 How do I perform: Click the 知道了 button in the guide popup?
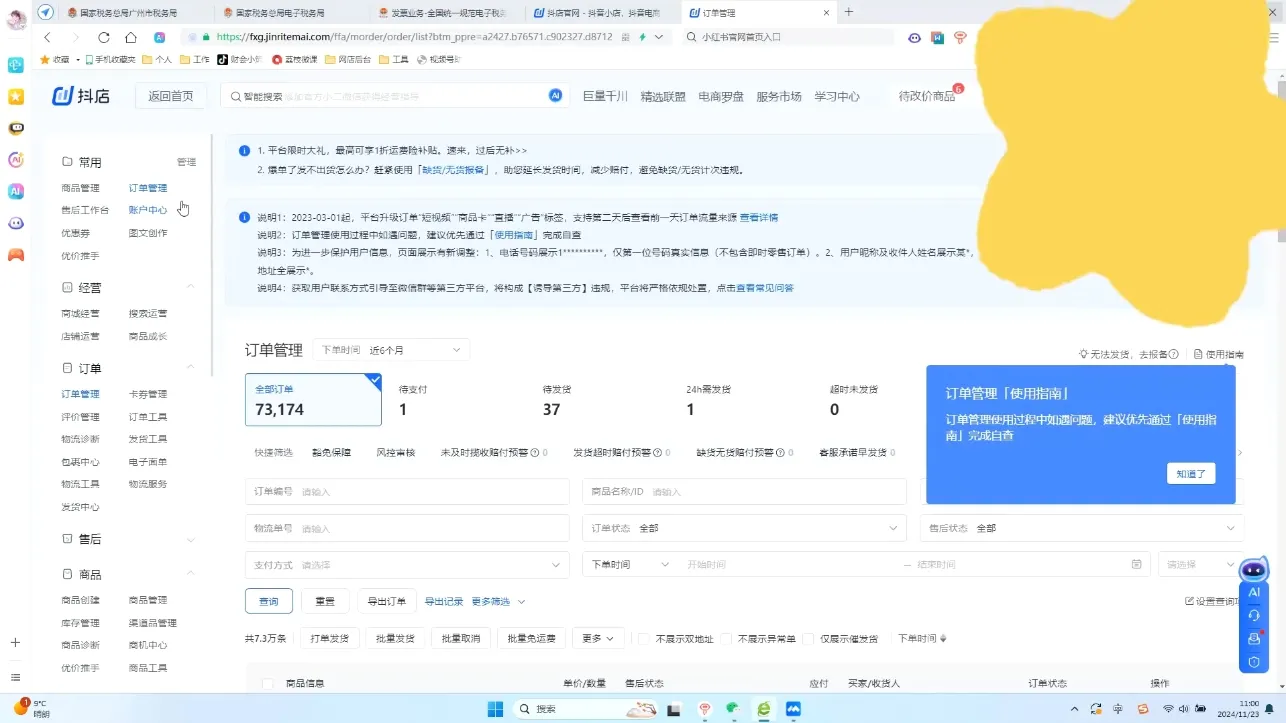pyautogui.click(x=1190, y=473)
